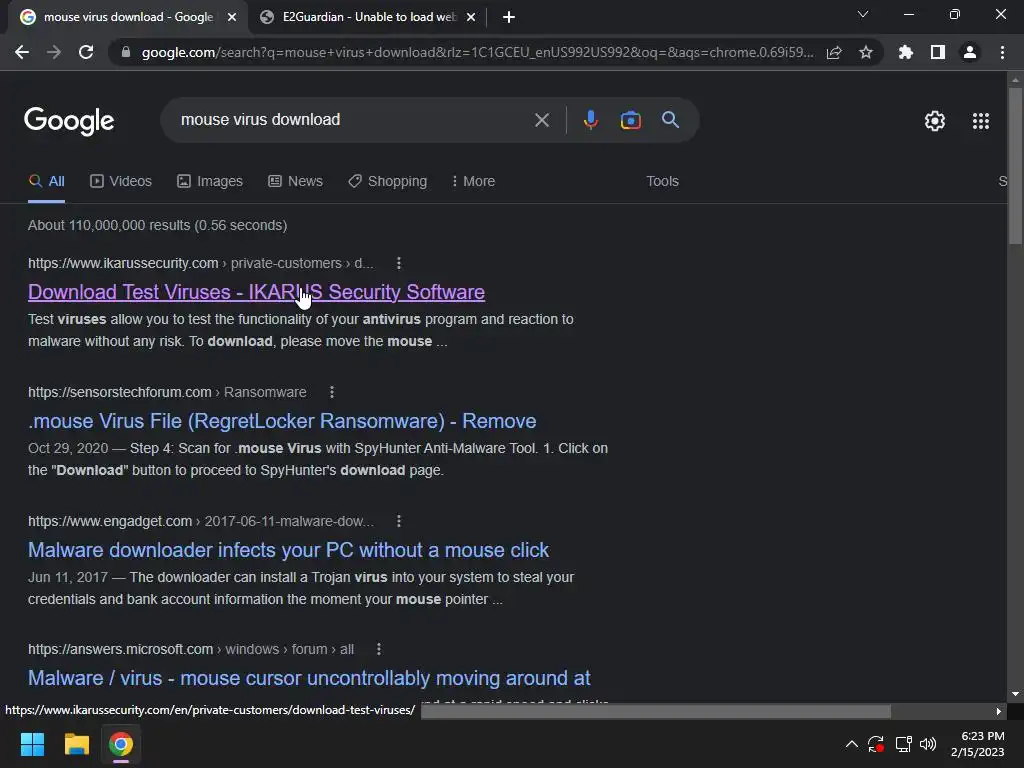Viewport: 1024px width, 768px height.
Task: Click the Chrome address bar URL
Action: [477, 52]
